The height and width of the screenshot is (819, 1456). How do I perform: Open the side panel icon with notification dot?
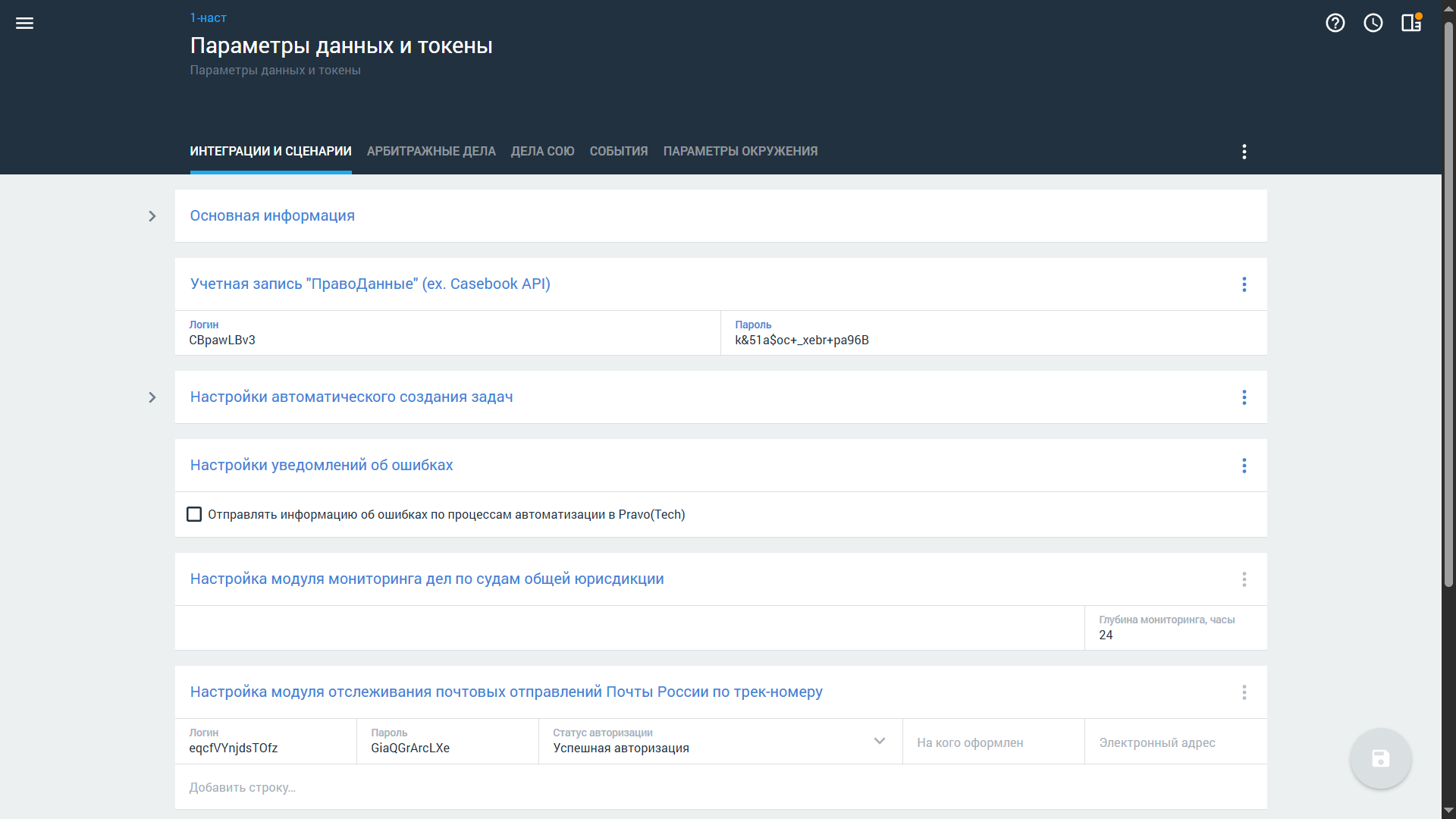(x=1411, y=23)
